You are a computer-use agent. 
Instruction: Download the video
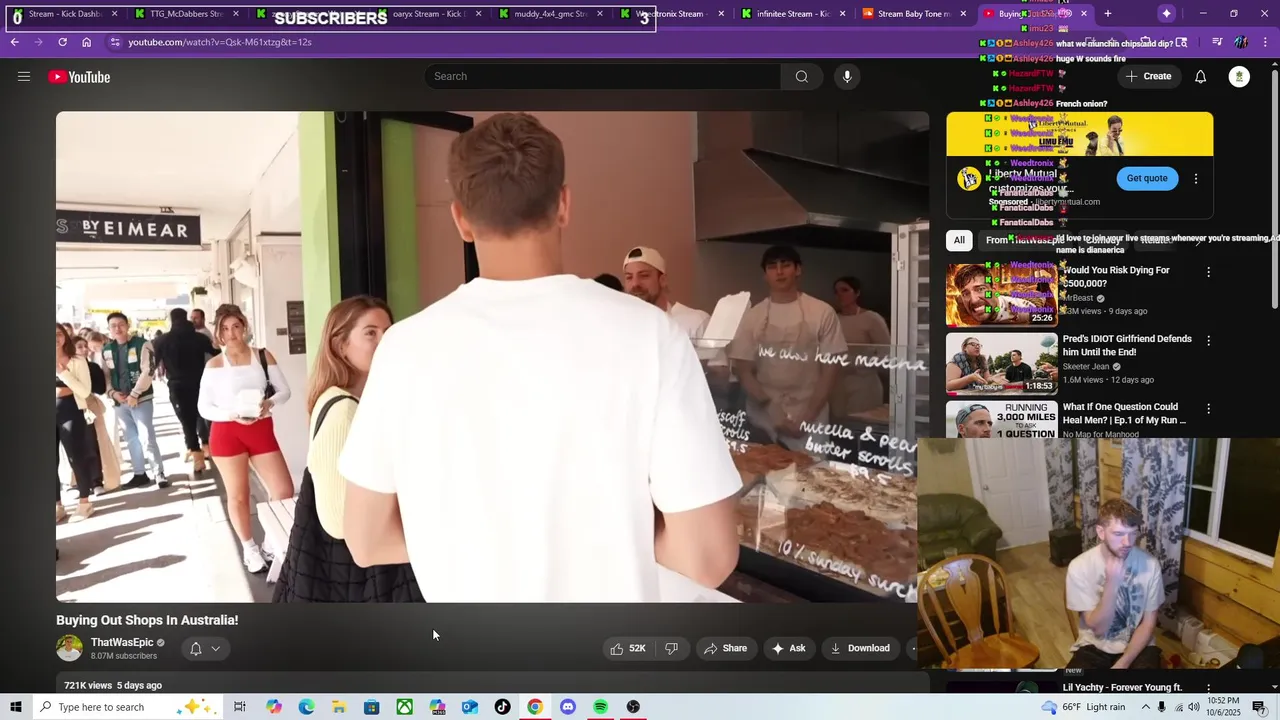coord(860,648)
